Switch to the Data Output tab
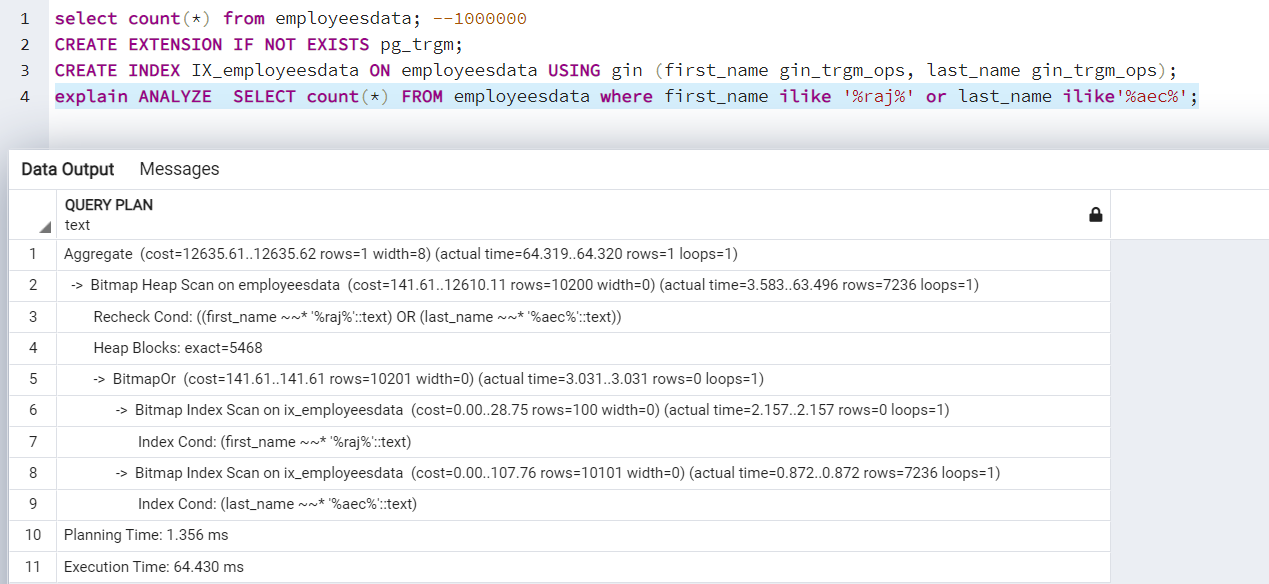Screen dimensions: 1269x584 67,169
